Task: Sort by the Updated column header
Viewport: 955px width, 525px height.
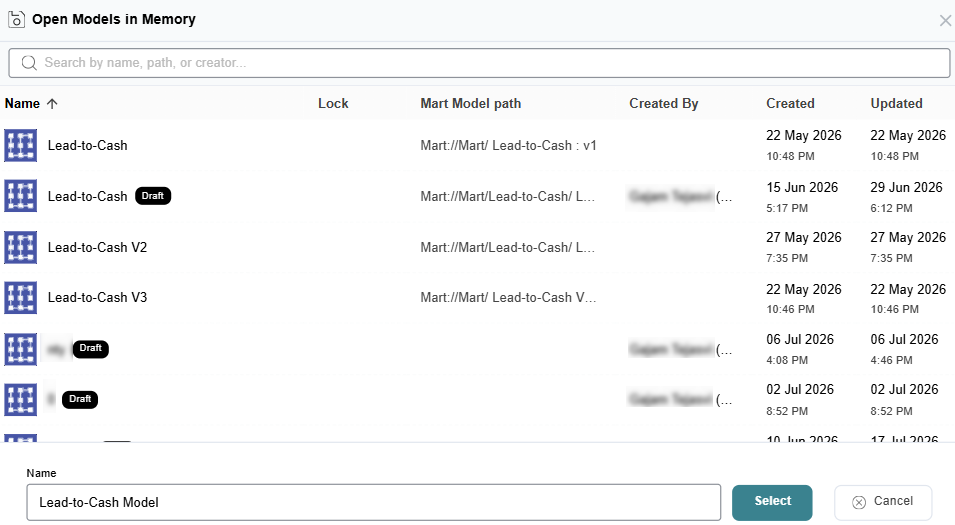Action: click(x=897, y=104)
